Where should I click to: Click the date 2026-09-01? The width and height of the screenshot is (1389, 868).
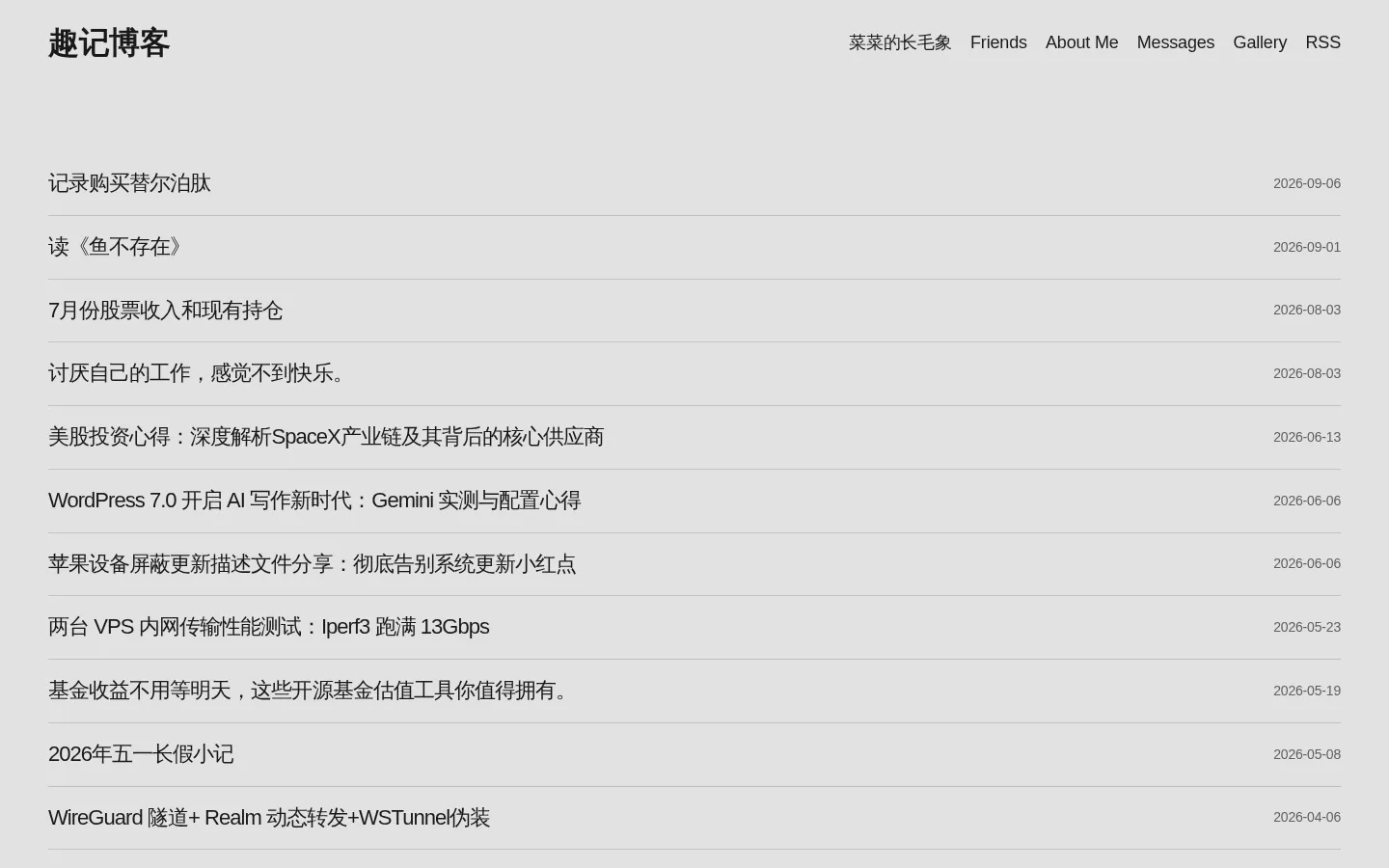tap(1307, 247)
